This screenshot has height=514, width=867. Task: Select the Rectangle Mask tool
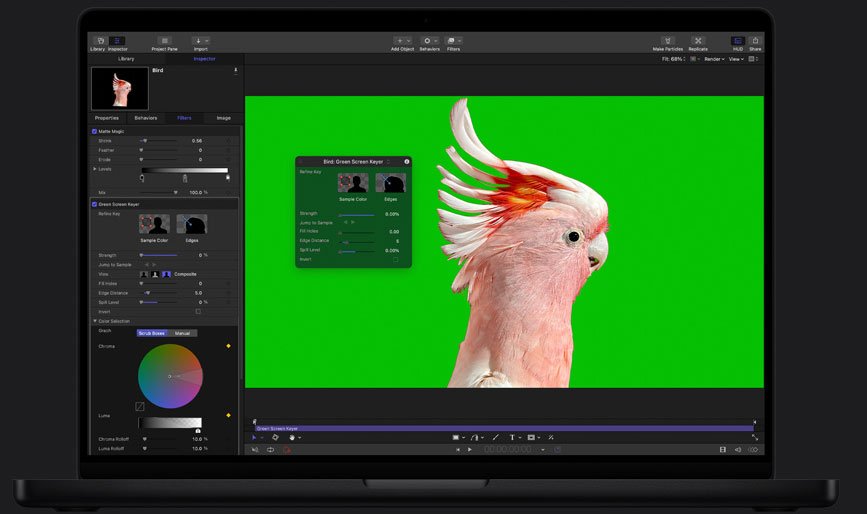point(531,437)
